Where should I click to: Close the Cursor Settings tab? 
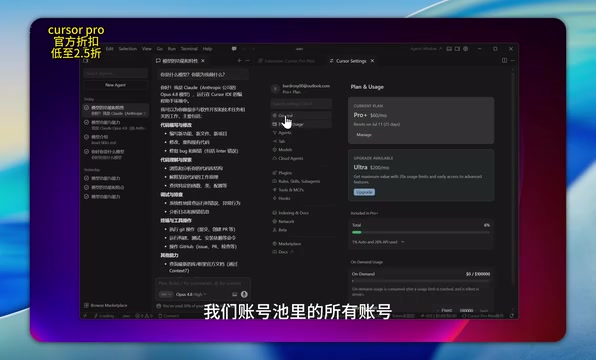coord(372,61)
